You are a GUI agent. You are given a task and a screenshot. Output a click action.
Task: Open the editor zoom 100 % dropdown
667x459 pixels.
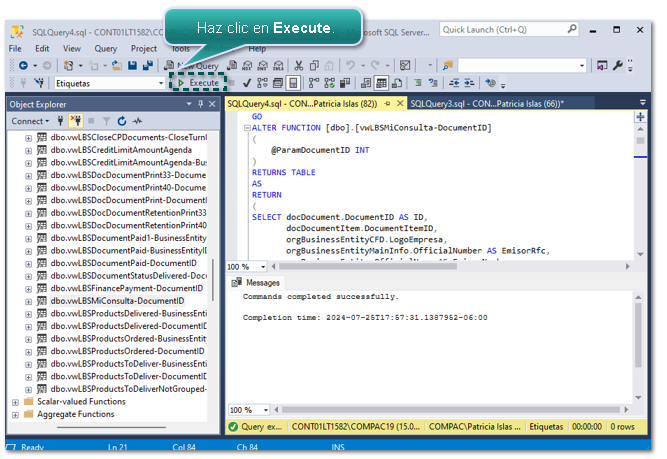click(263, 267)
